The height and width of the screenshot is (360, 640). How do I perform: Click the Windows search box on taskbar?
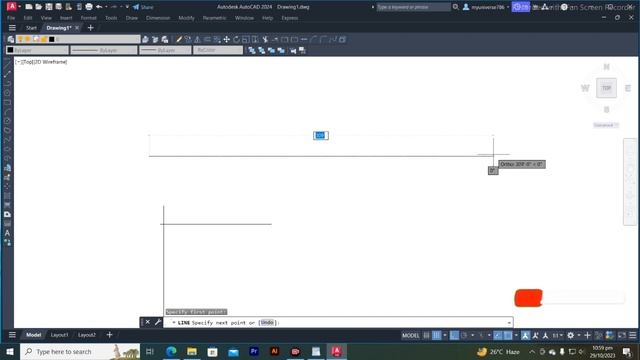tap(80, 351)
